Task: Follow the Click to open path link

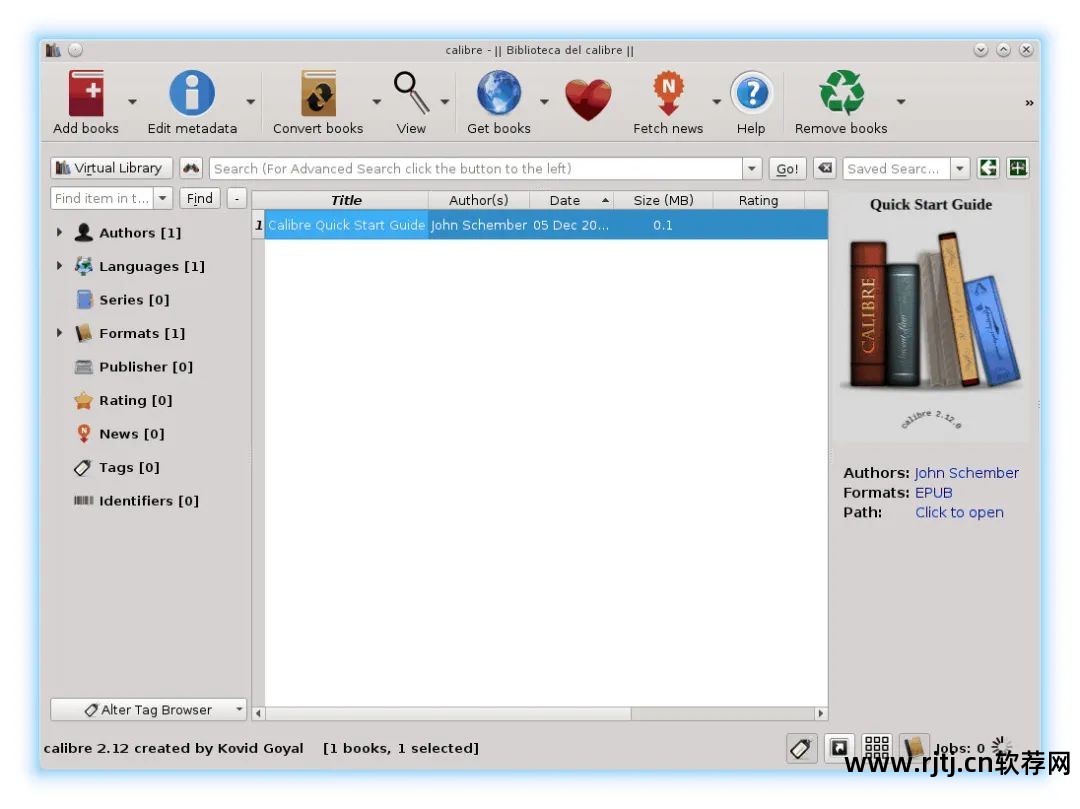Action: tap(959, 512)
